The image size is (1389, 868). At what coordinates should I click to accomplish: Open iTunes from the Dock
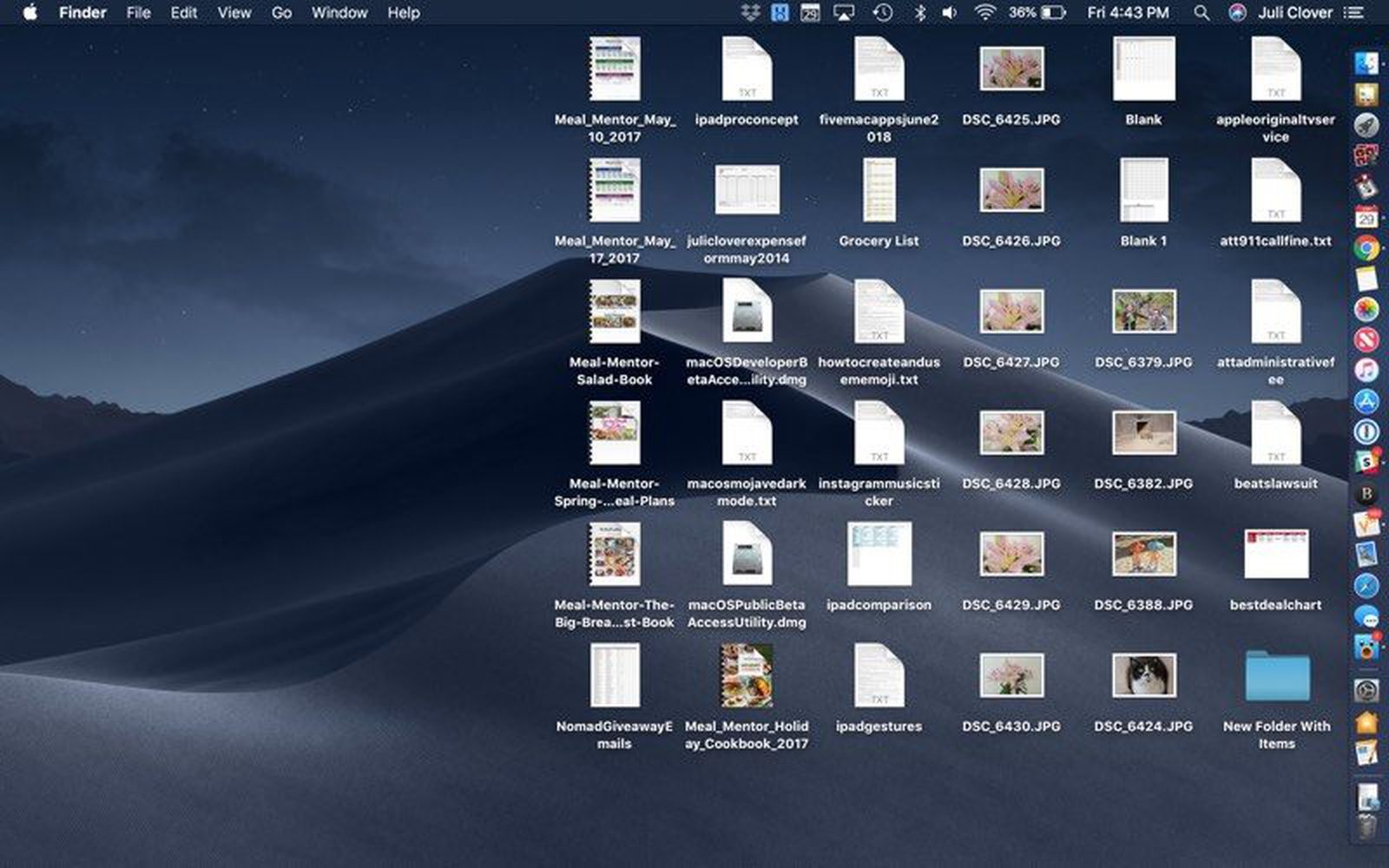pos(1366,366)
